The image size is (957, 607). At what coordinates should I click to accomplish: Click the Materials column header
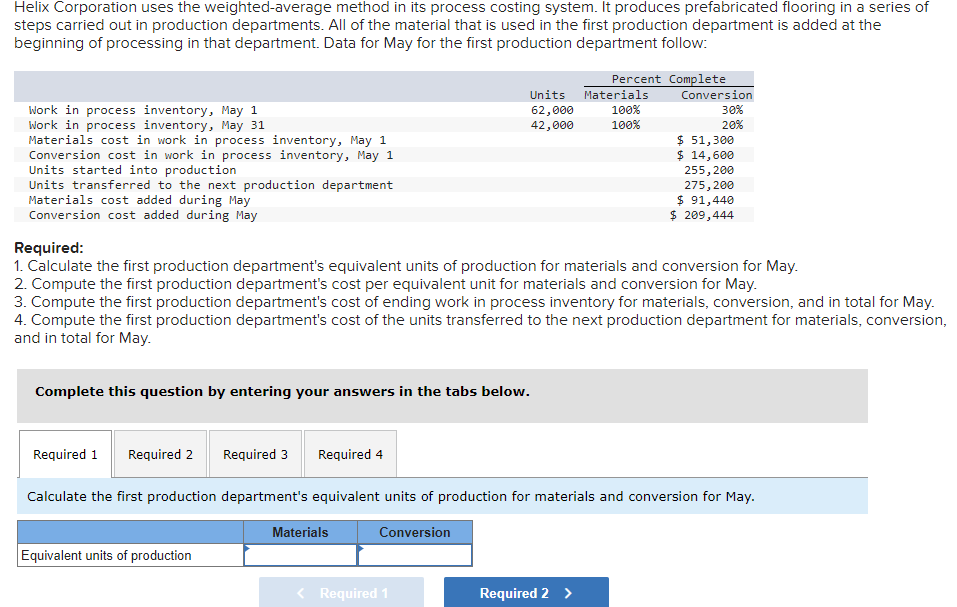coord(300,532)
